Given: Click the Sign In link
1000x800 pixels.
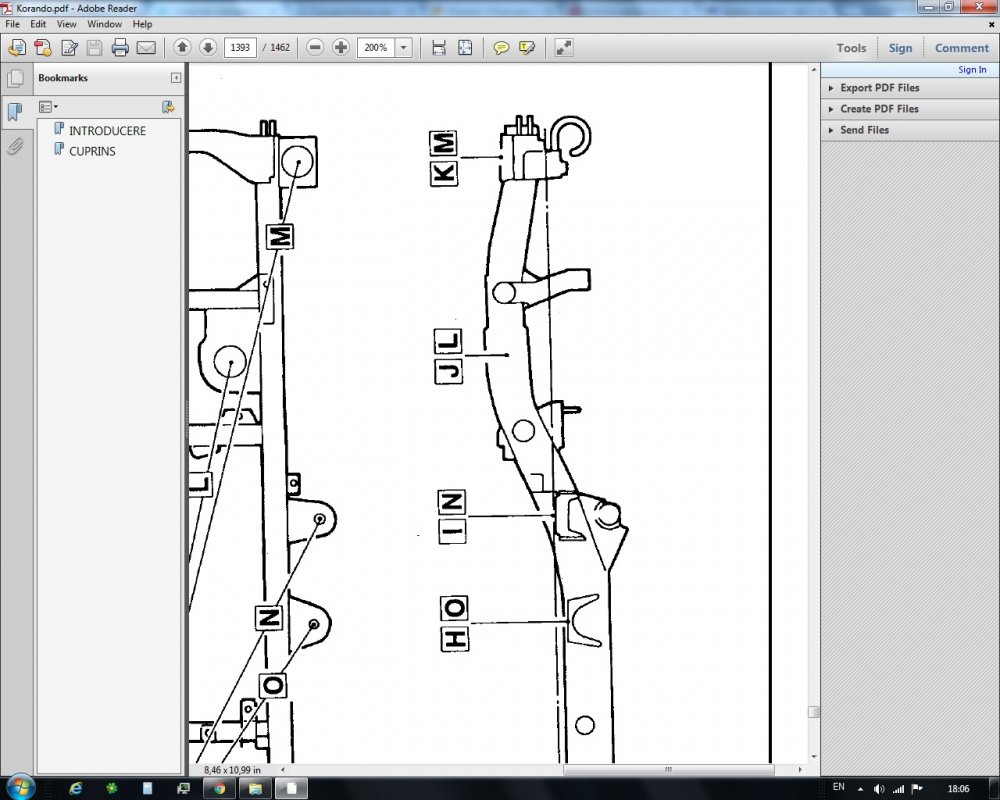Looking at the screenshot, I should 971,70.
